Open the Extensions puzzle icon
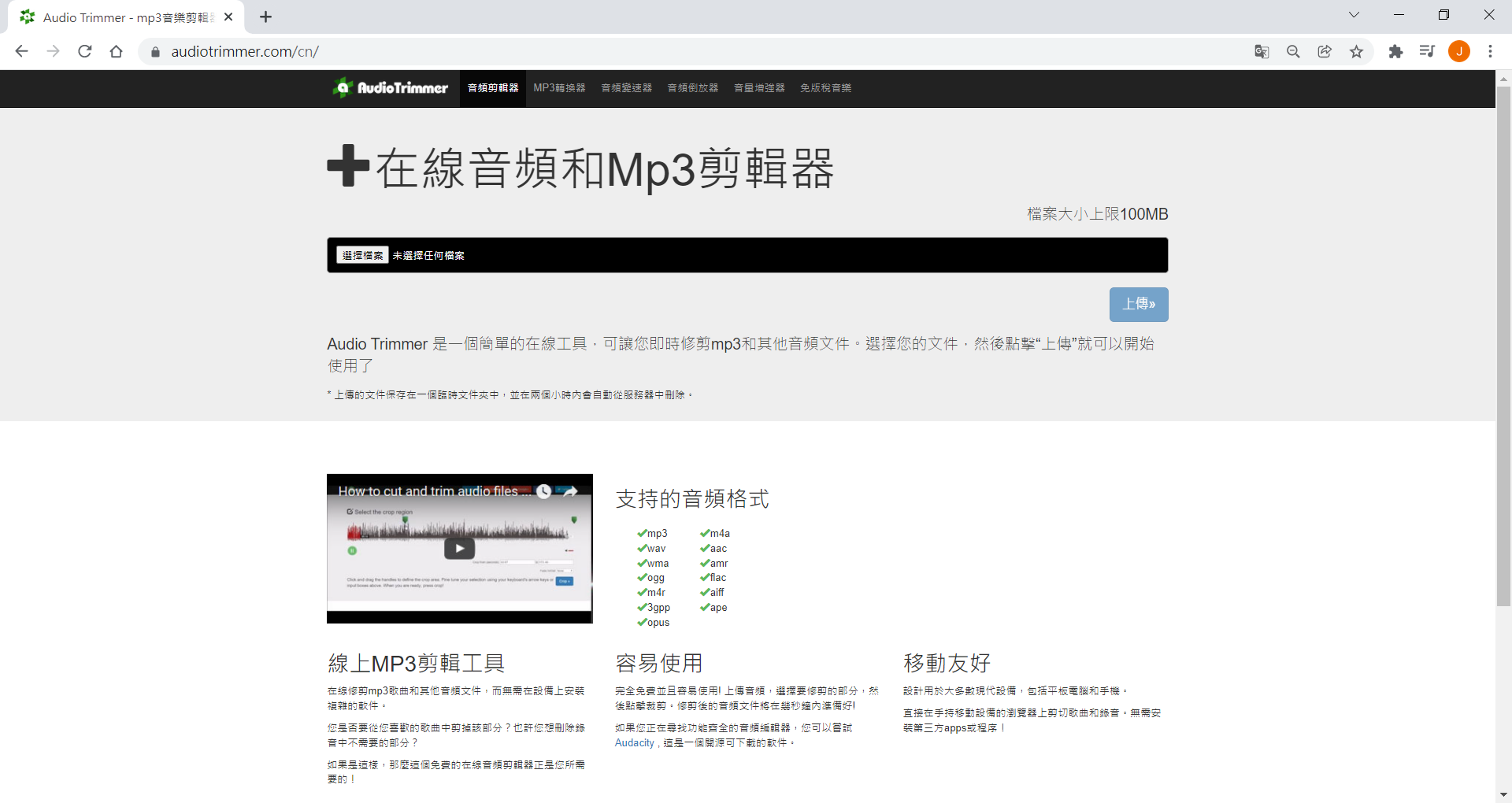Image resolution: width=1512 pixels, height=803 pixels. click(1395, 51)
